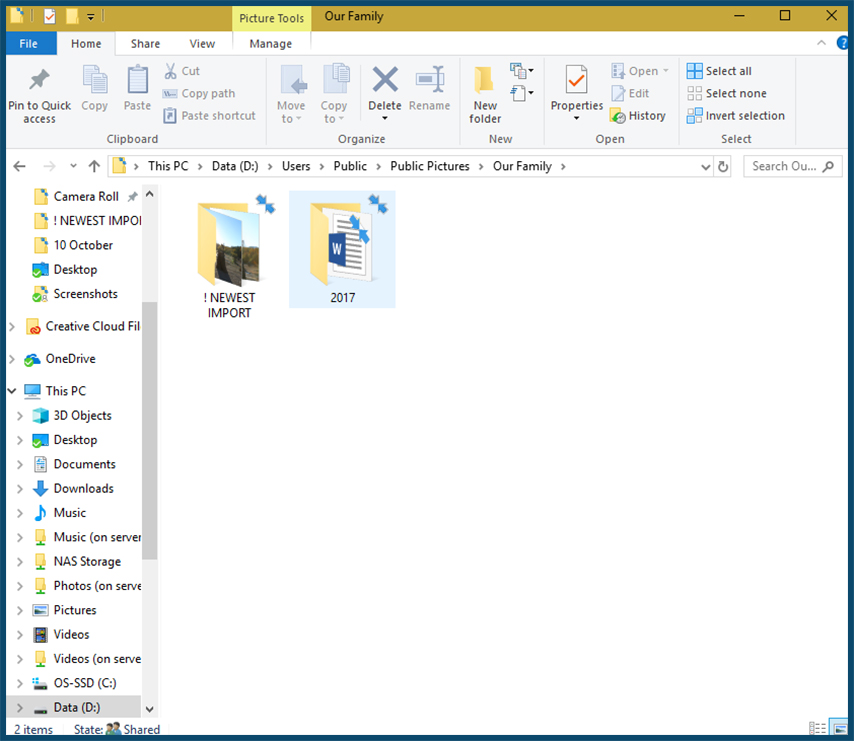Click the Picture Tools contextual tab
Image resolution: width=854 pixels, height=741 pixels.
pos(271,19)
